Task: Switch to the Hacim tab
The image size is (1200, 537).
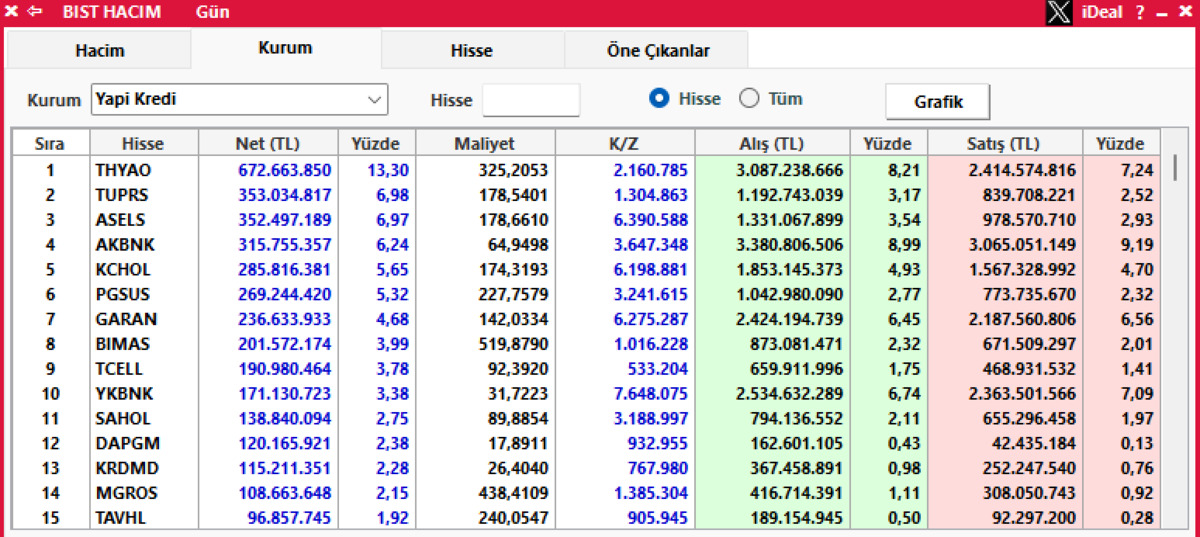Action: pyautogui.click(x=100, y=50)
